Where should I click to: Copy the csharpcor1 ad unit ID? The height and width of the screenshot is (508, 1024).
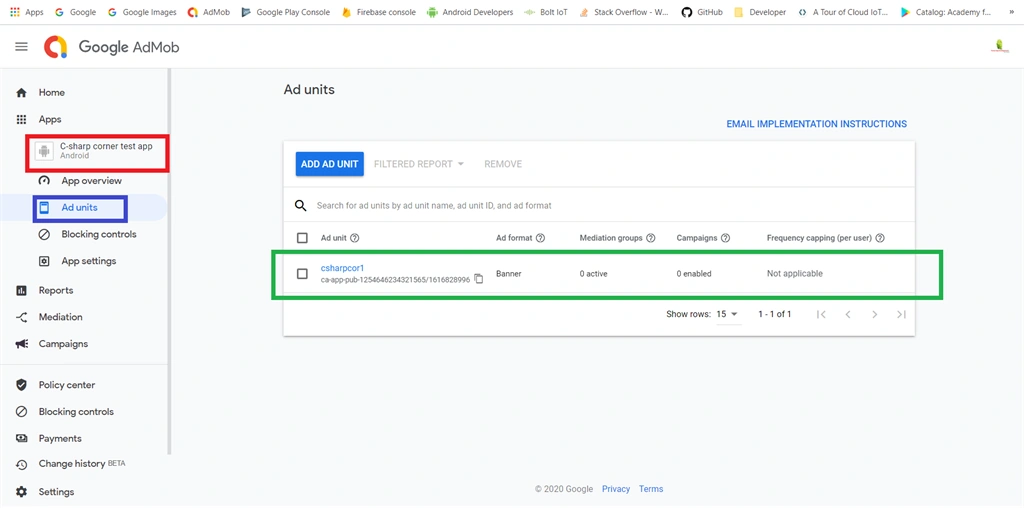click(479, 279)
